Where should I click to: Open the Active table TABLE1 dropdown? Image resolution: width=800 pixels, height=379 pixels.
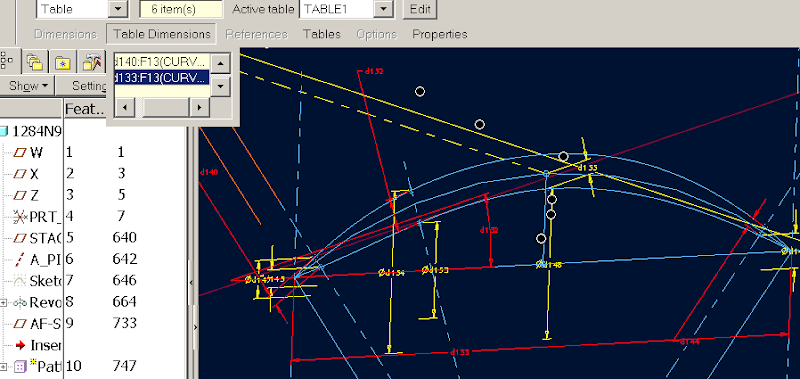tap(382, 9)
